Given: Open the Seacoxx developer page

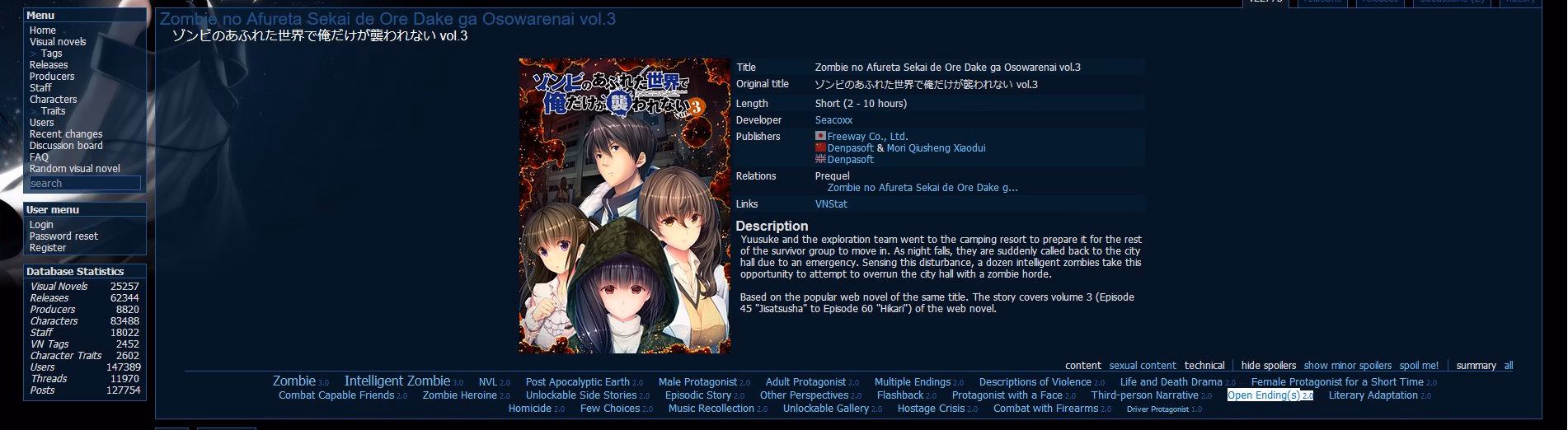Looking at the screenshot, I should coord(833,120).
